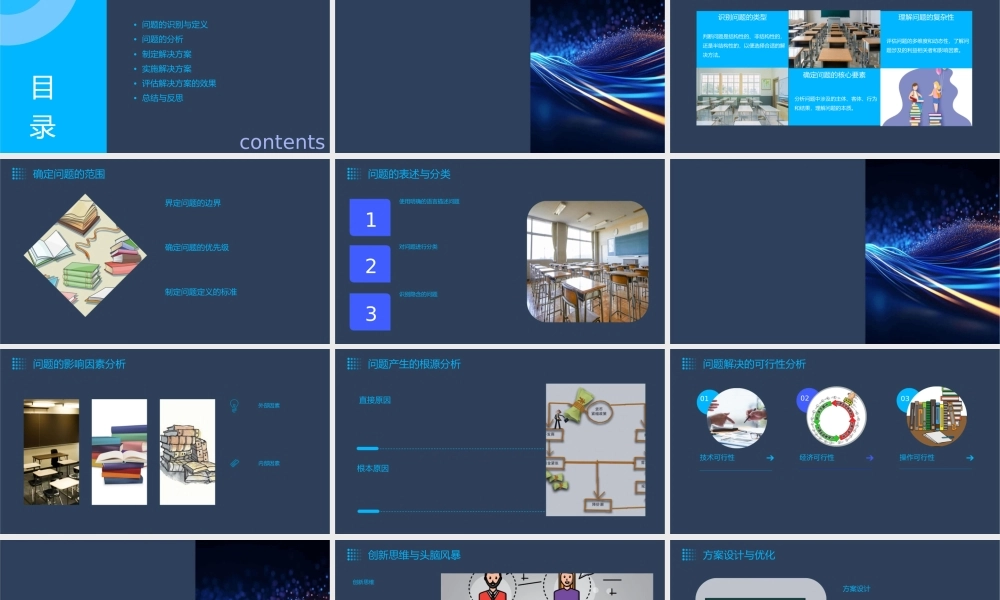Viewport: 1000px width, 600px height.
Task: Click the 'contents' label on the 目录 slide
Action: (x=282, y=142)
